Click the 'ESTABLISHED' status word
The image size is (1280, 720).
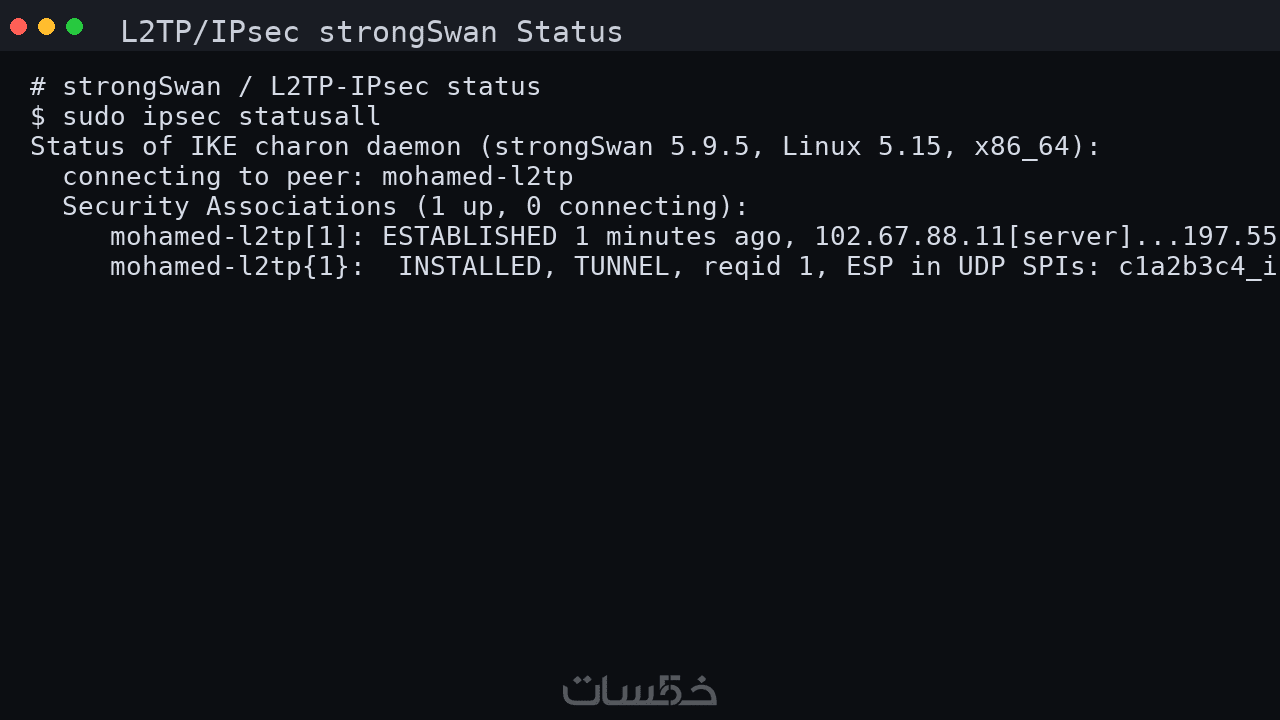click(x=469, y=237)
